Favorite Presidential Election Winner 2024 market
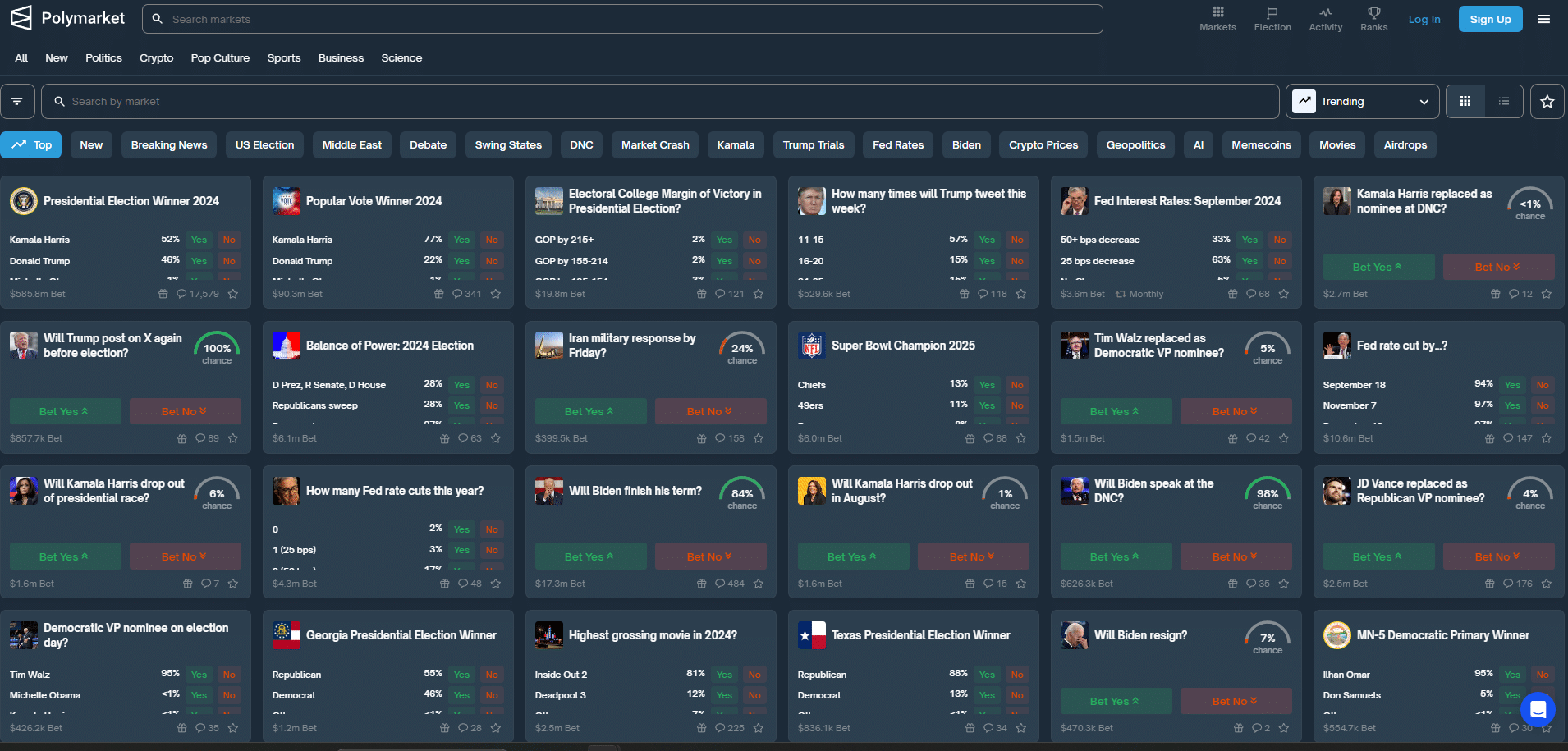This screenshot has height=751, width=1568. 233,294
